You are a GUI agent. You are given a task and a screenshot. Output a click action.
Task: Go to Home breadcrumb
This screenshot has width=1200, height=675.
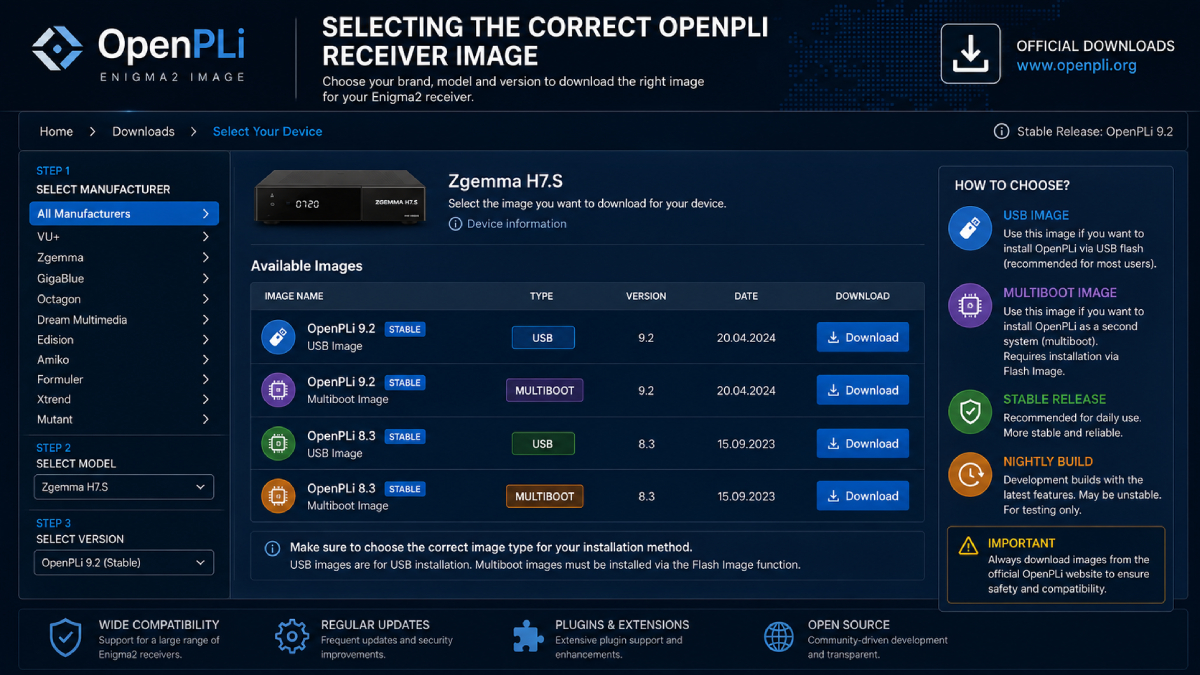(x=56, y=131)
